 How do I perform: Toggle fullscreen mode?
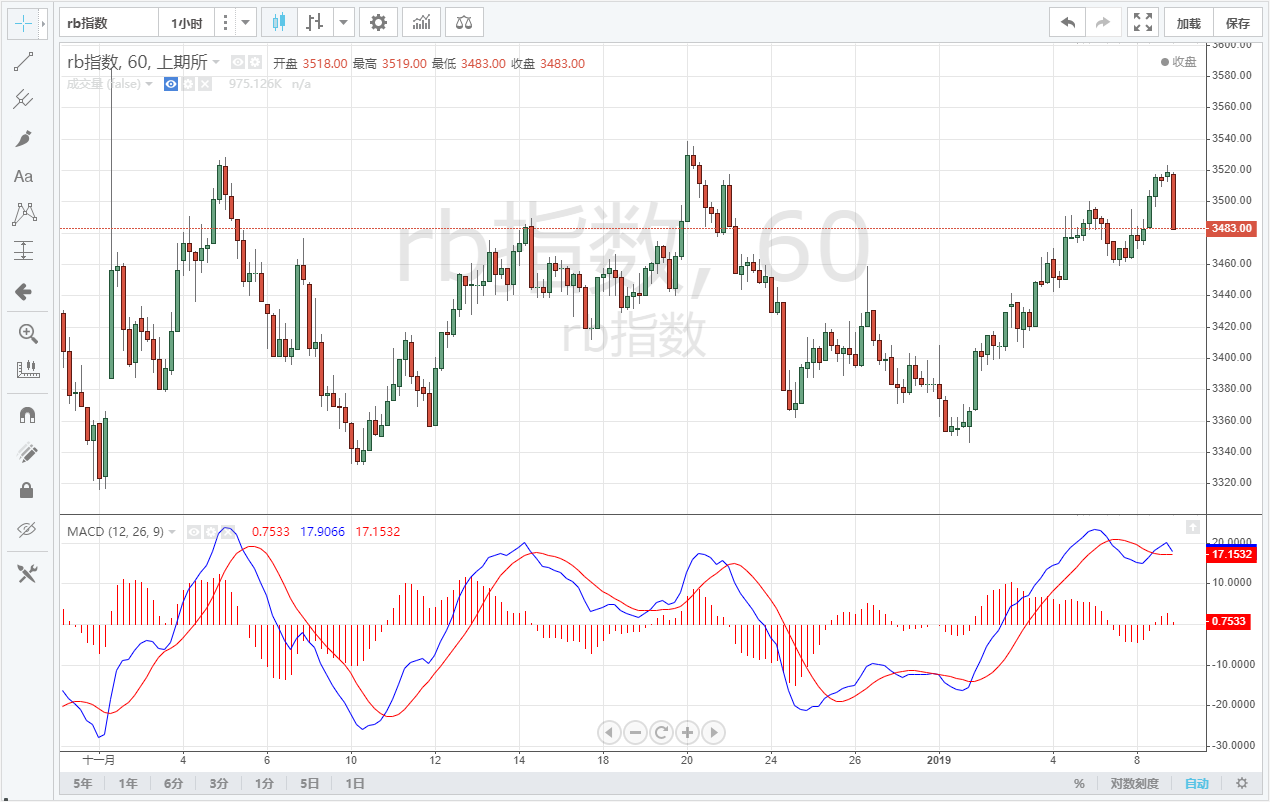pyautogui.click(x=1142, y=22)
